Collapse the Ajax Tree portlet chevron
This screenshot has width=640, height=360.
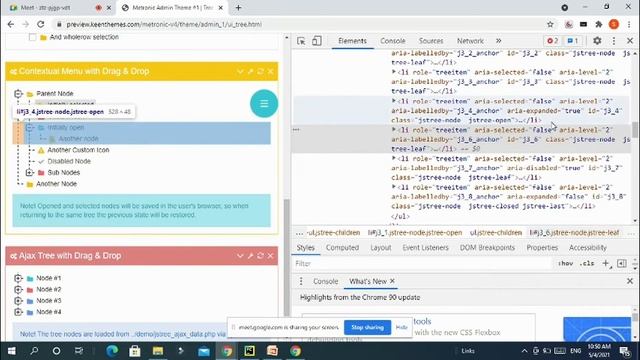[240, 256]
